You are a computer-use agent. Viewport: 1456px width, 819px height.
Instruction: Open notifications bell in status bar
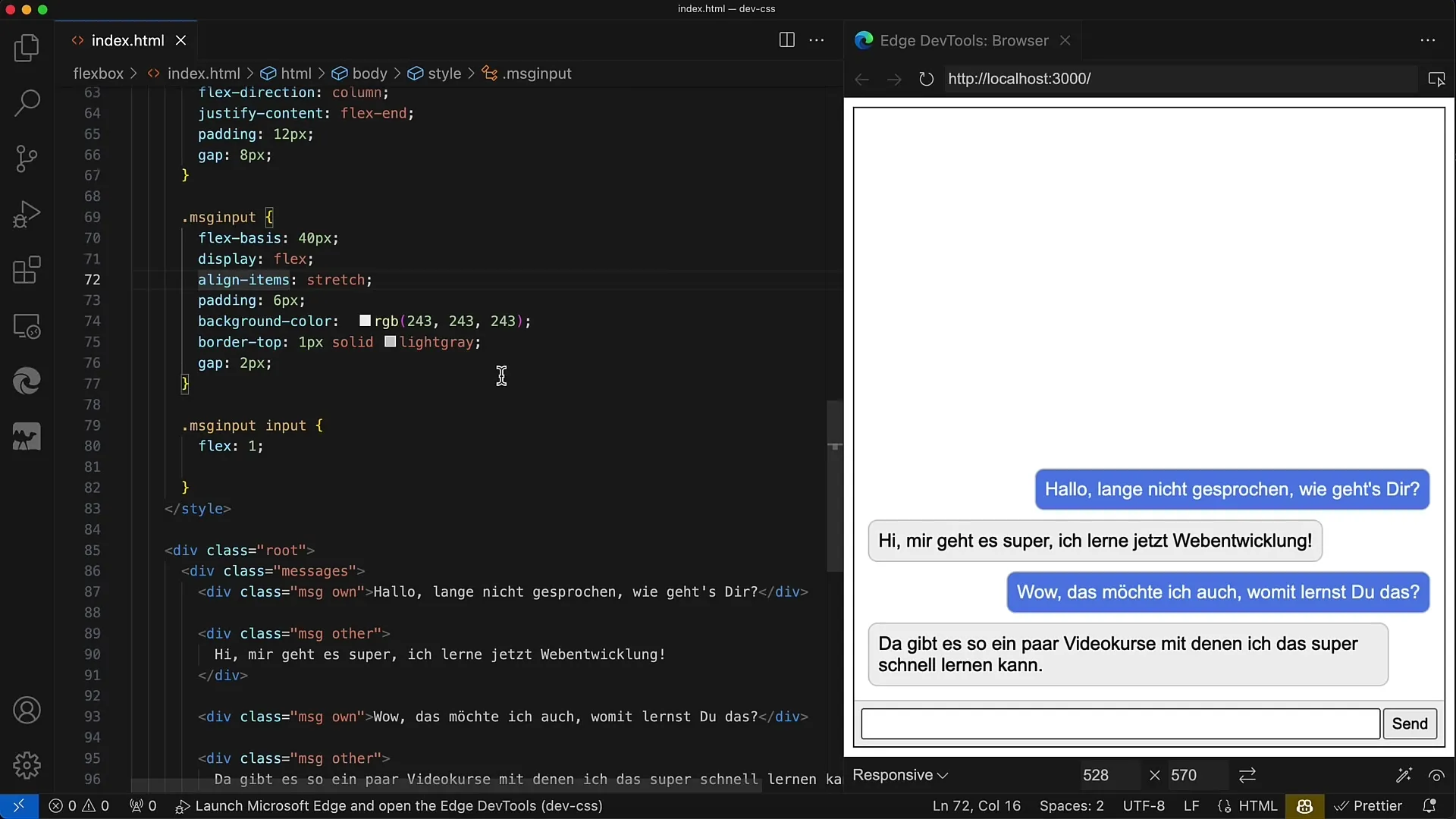coord(1429,806)
